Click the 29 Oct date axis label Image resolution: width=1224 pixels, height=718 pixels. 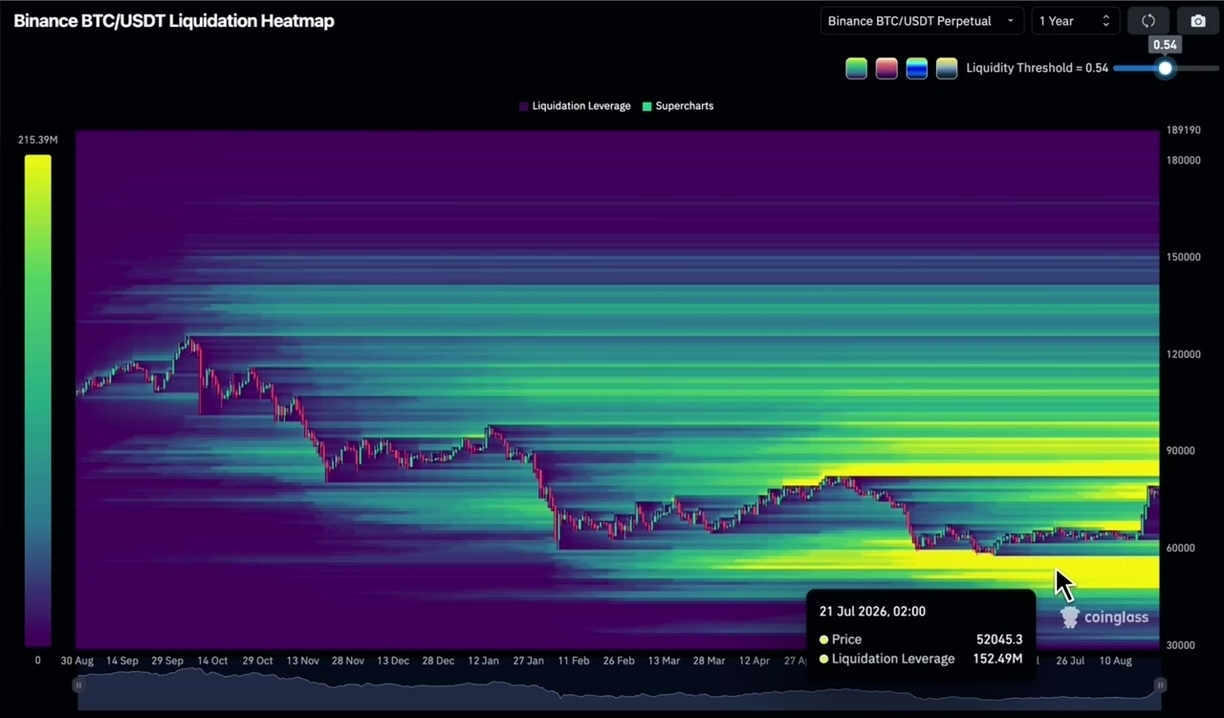tap(257, 661)
